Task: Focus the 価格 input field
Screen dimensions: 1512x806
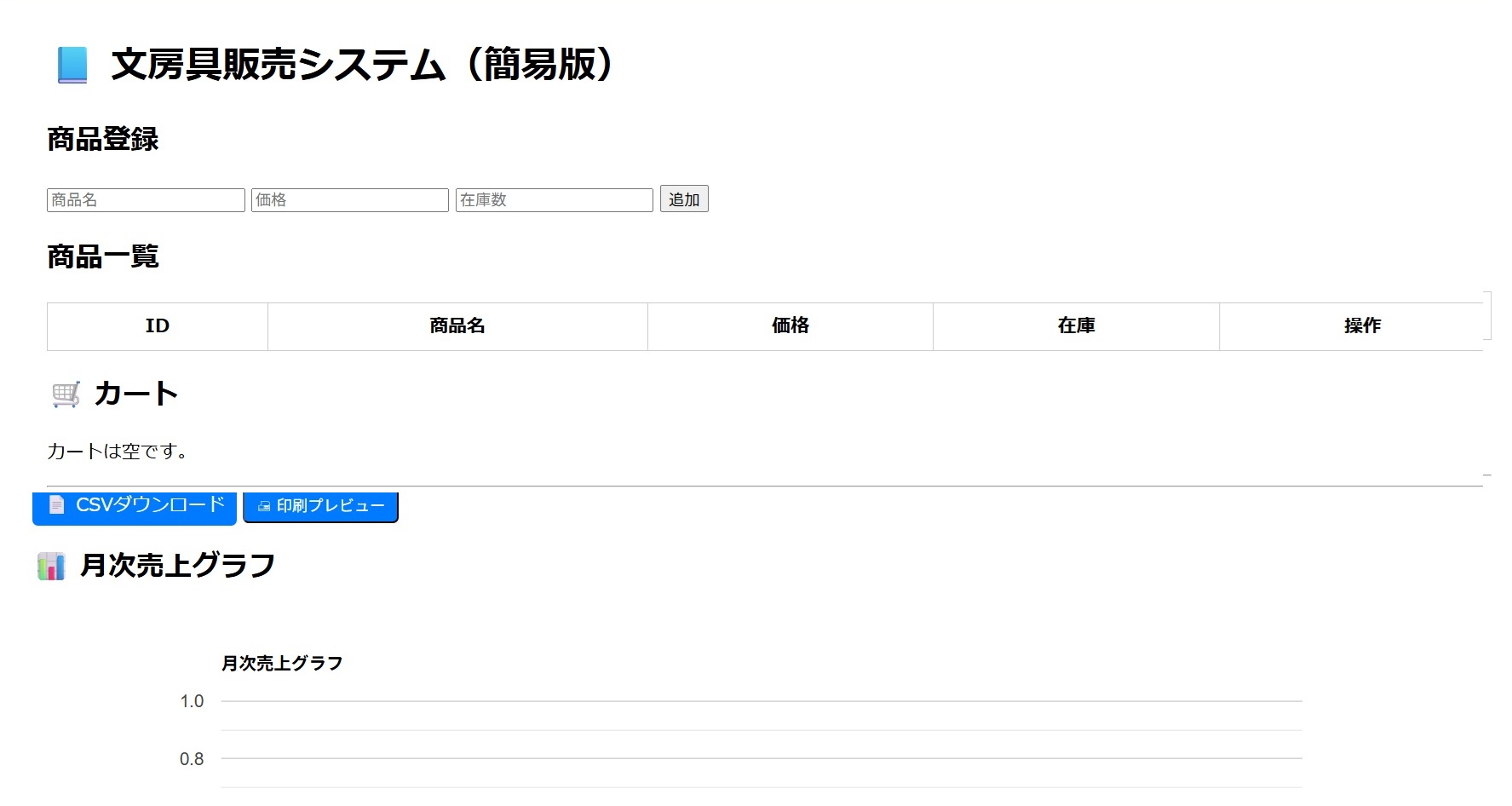Action: click(x=349, y=200)
